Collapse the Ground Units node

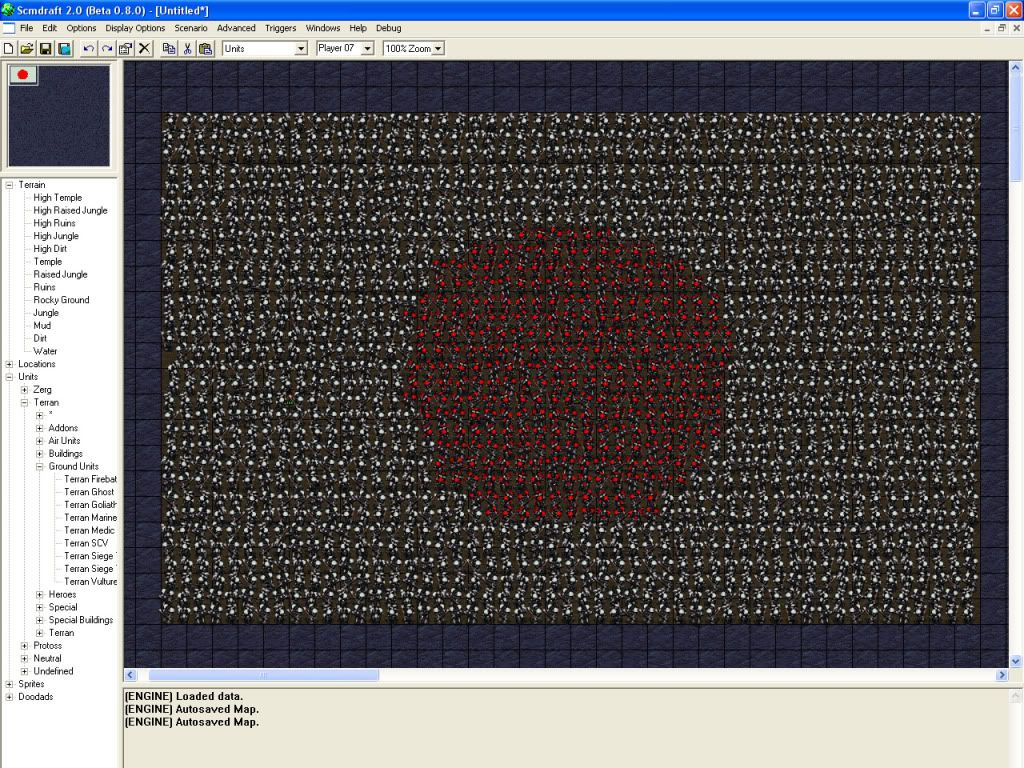tap(40, 466)
